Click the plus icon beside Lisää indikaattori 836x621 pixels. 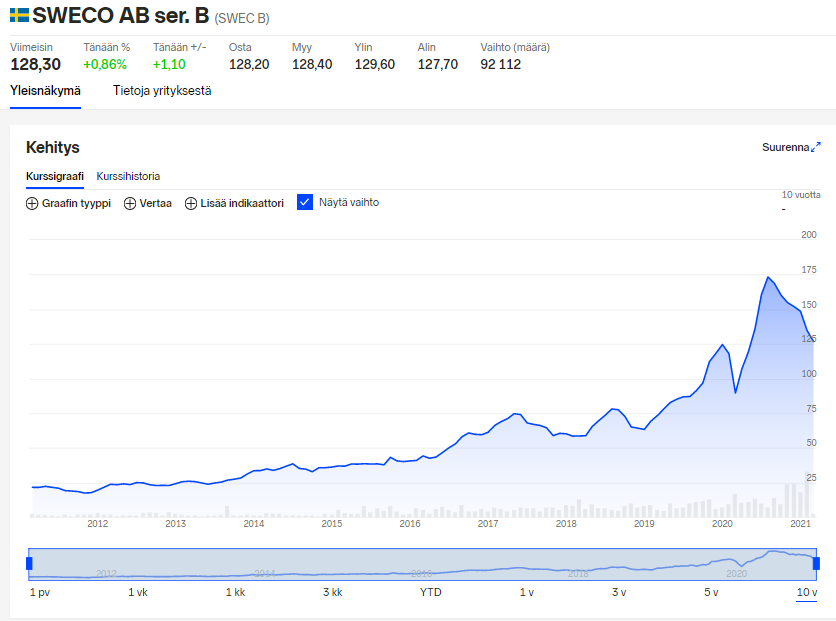[191, 203]
